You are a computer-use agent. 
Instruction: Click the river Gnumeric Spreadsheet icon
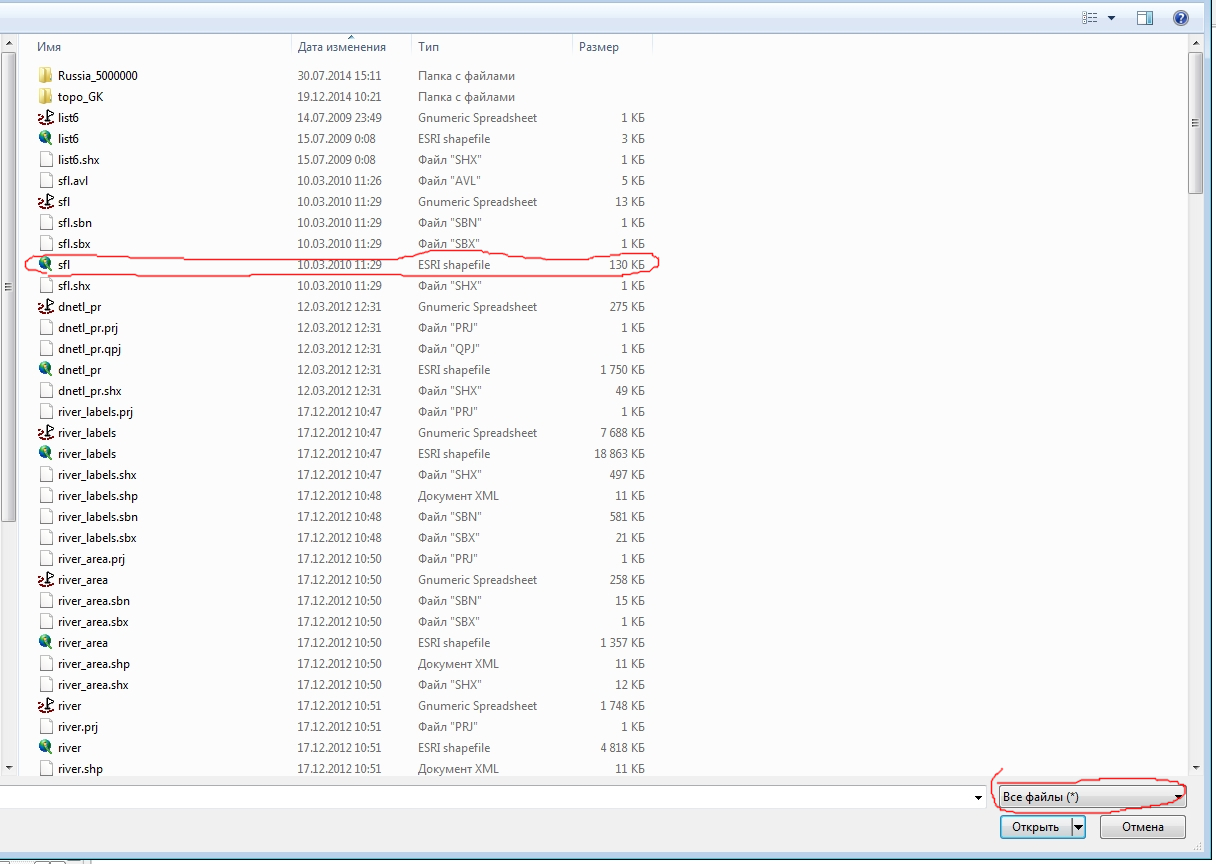tap(45, 706)
